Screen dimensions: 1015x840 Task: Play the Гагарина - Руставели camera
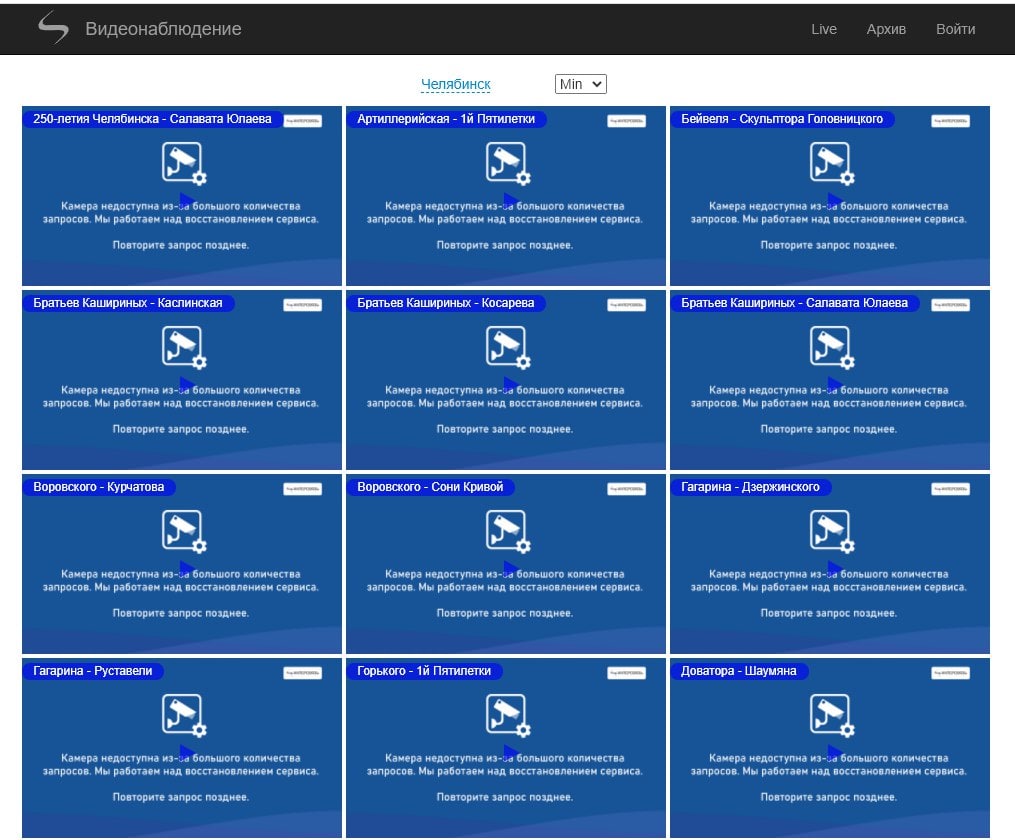pos(187,751)
